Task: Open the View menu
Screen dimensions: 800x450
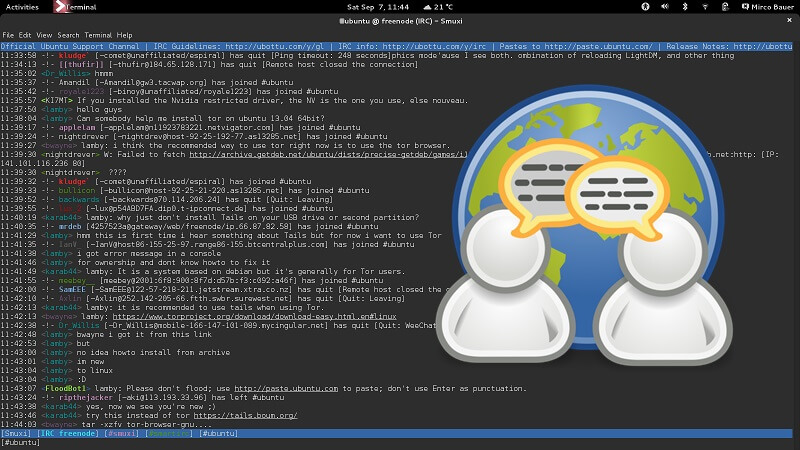Action: pos(44,35)
